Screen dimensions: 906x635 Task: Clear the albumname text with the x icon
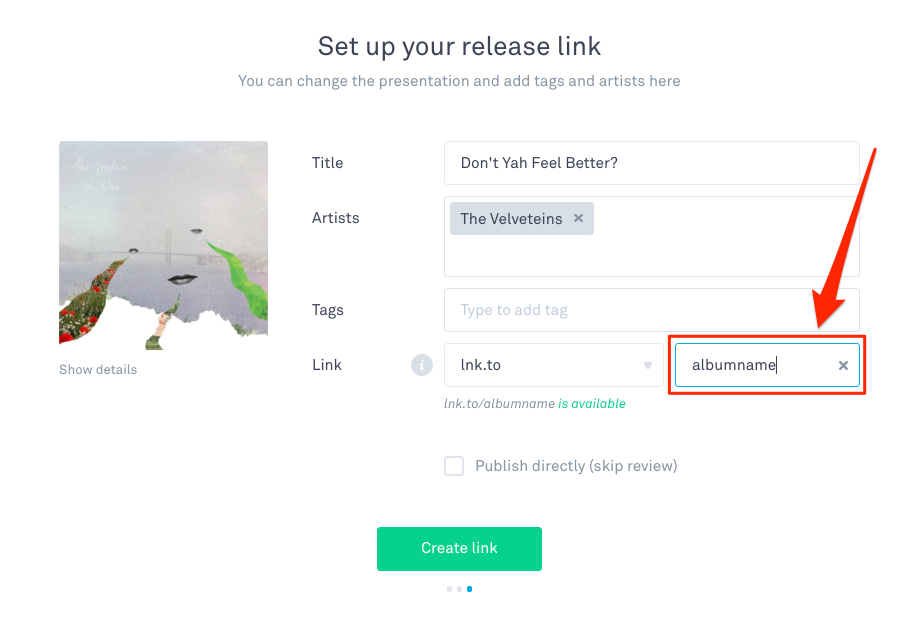pos(843,365)
